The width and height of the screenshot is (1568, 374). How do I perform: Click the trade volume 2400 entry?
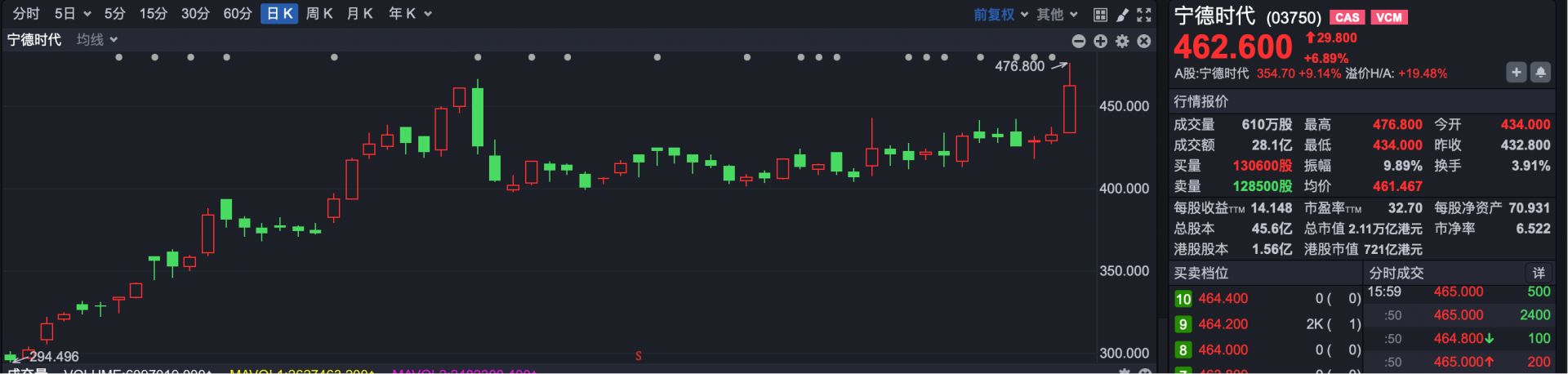(x=1535, y=315)
